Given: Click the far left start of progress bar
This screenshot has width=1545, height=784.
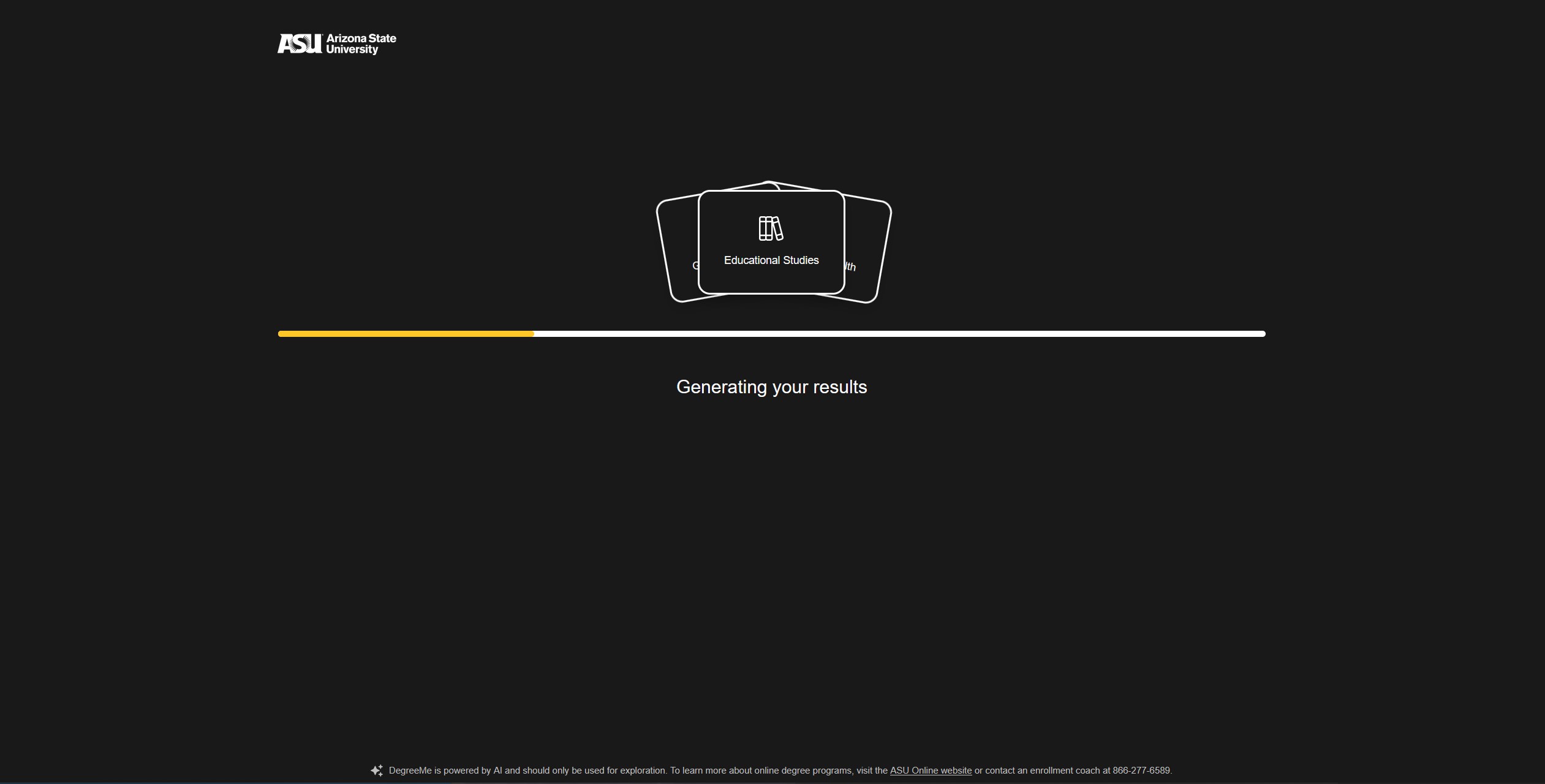Looking at the screenshot, I should [282, 334].
